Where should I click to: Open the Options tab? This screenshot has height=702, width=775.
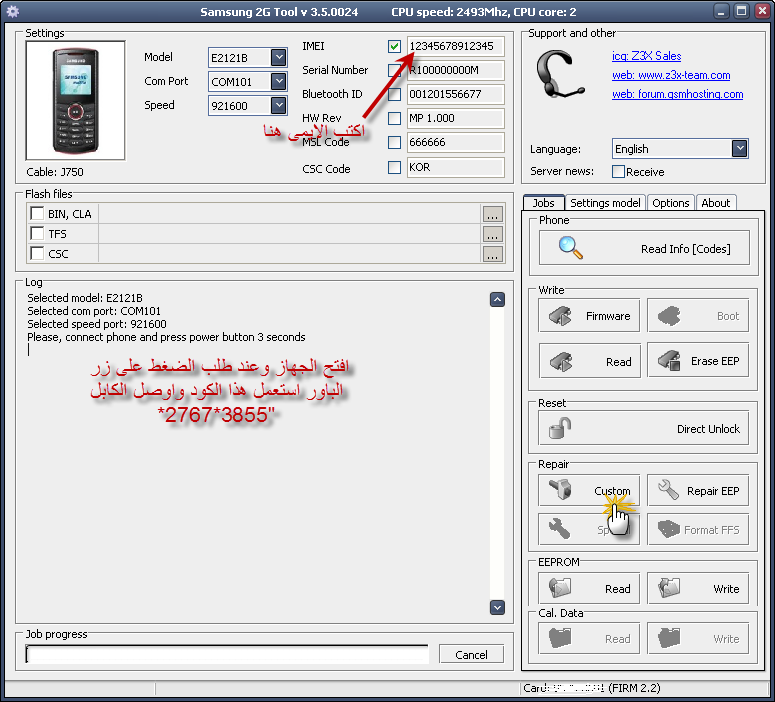coord(670,203)
